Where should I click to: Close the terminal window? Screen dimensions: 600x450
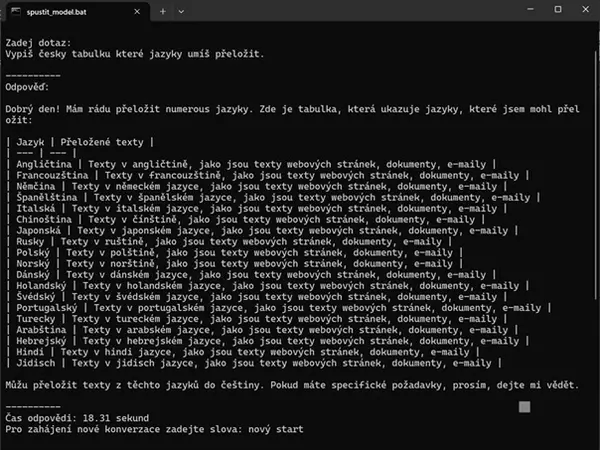585,9
